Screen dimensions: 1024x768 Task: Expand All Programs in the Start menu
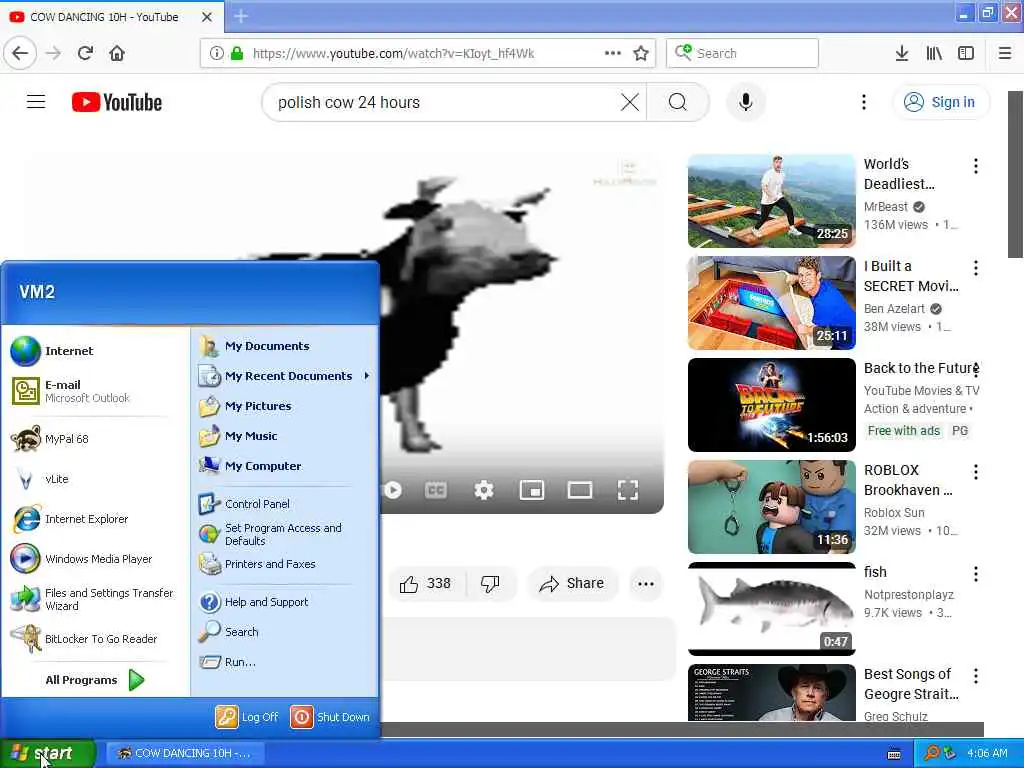[95, 680]
